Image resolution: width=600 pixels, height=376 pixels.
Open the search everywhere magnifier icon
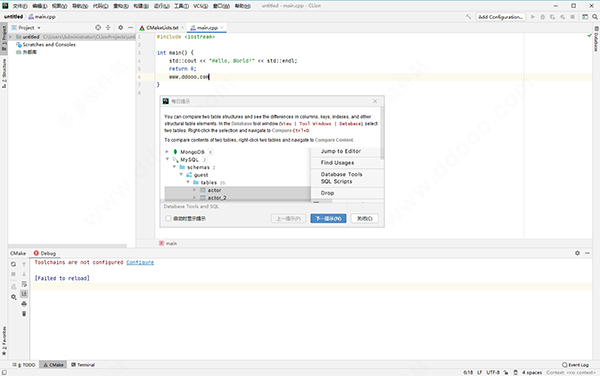click(x=595, y=17)
